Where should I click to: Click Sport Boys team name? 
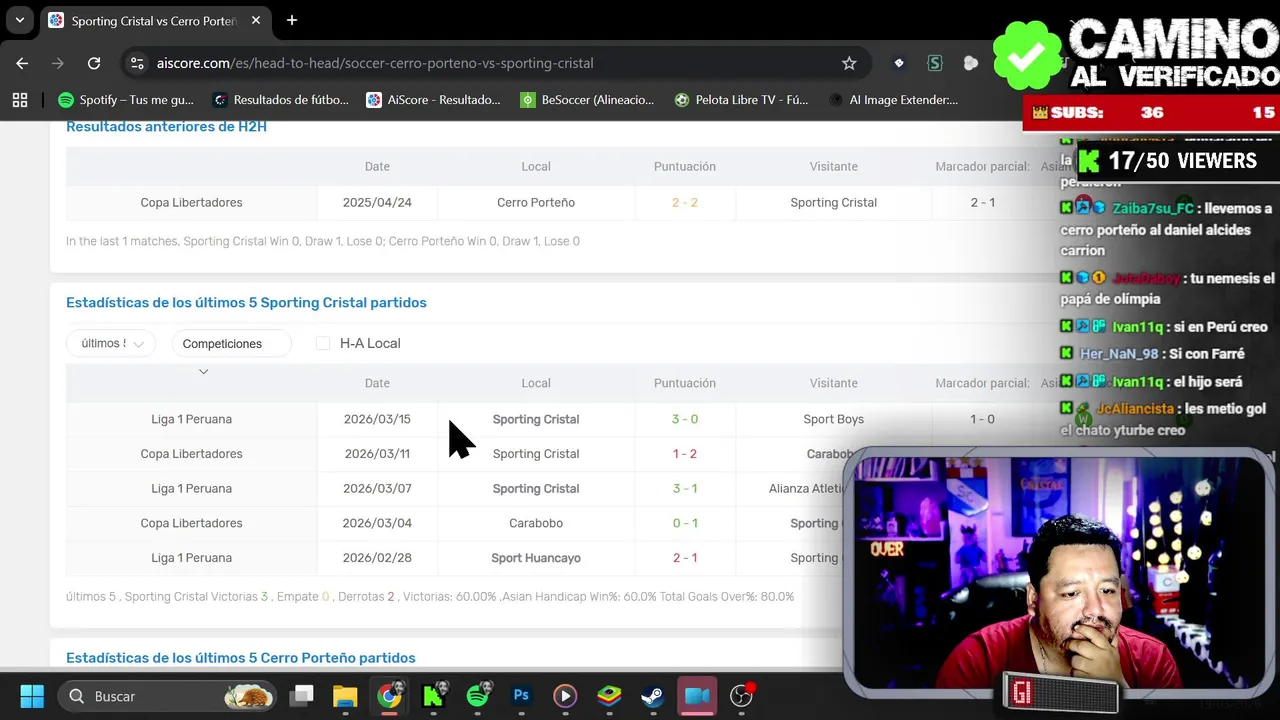point(833,419)
